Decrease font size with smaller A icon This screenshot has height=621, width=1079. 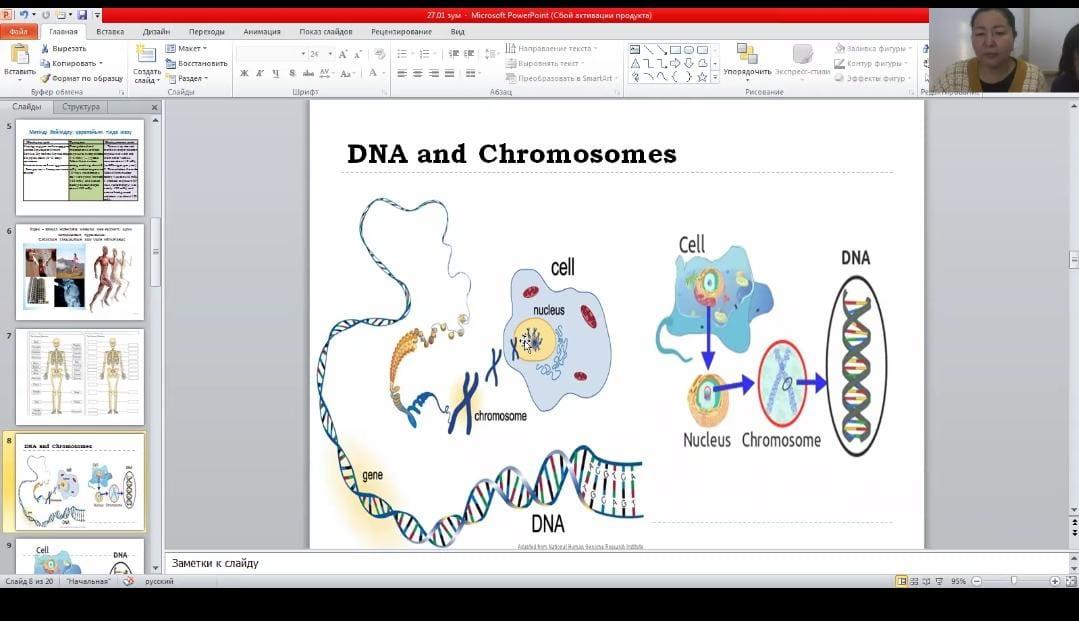pos(357,54)
